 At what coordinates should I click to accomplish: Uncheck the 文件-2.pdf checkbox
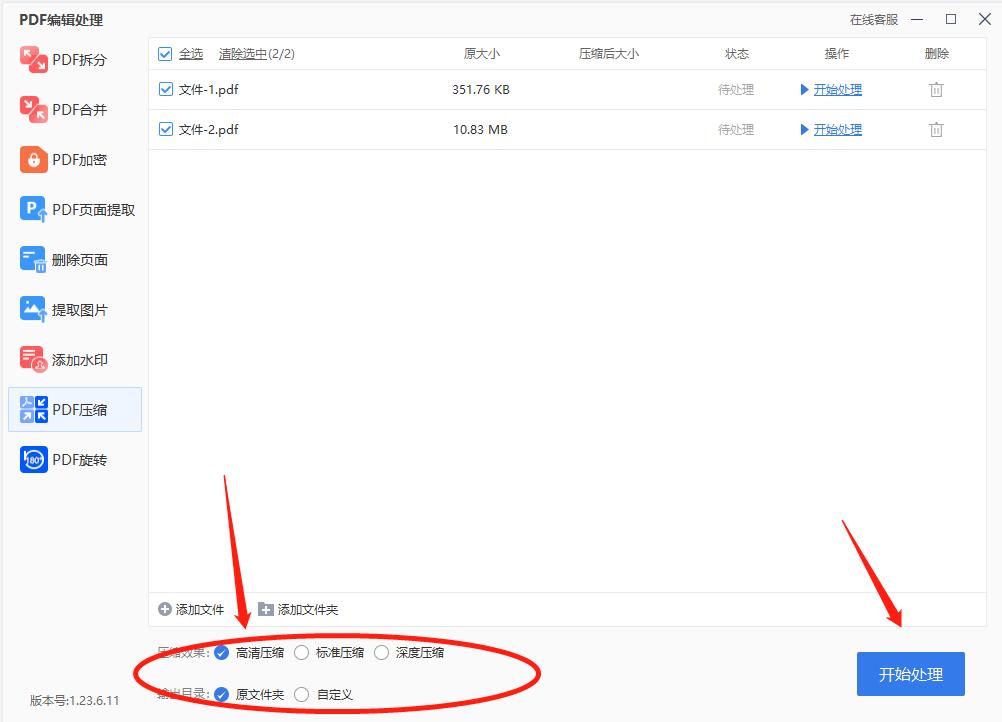tap(166, 129)
